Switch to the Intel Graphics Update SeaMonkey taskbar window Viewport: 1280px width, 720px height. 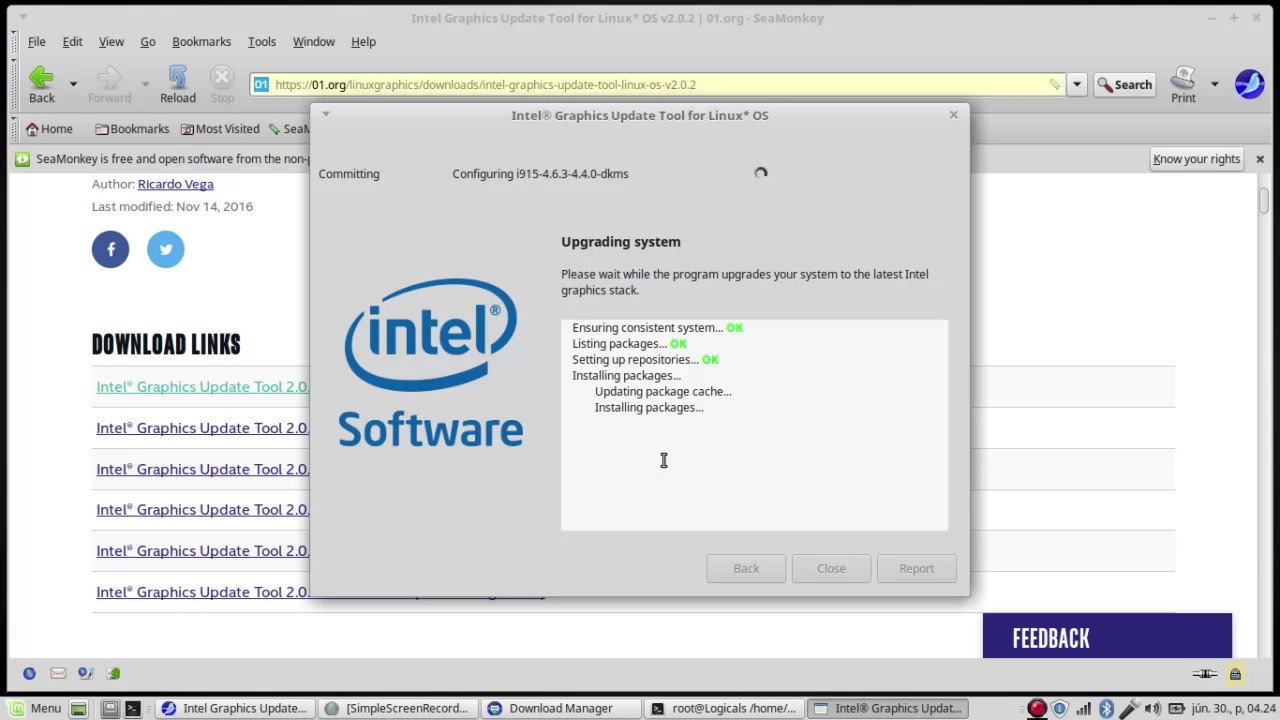click(236, 708)
